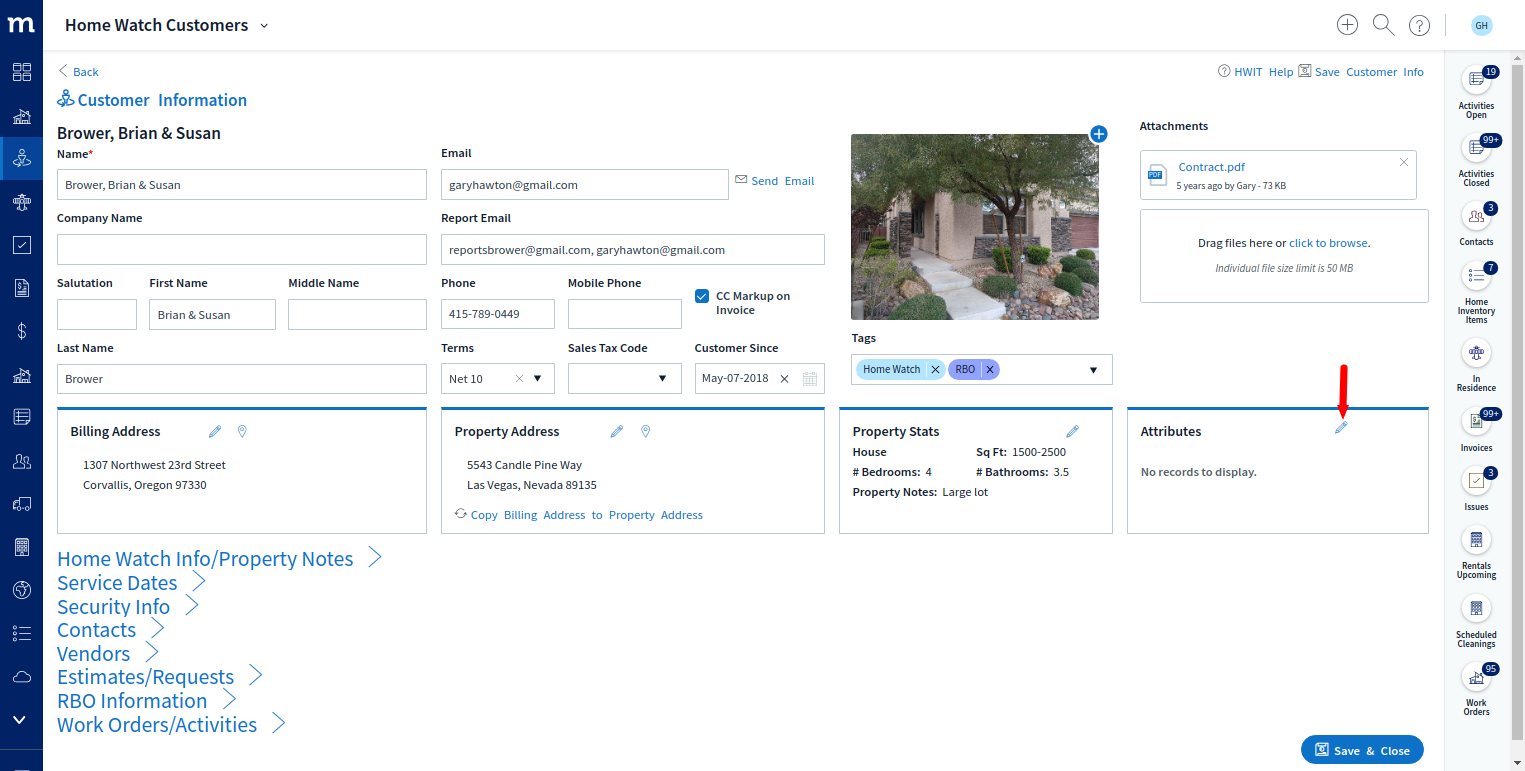Open the Sales Tax Code dropdown
The image size is (1525, 771).
coord(662,379)
